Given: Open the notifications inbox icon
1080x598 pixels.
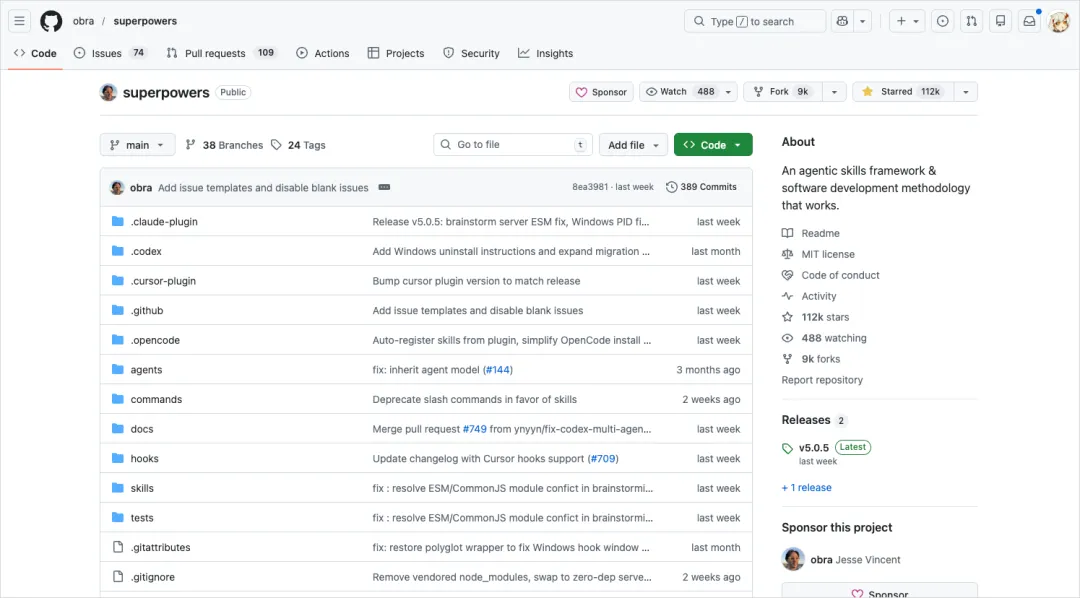Looking at the screenshot, I should pyautogui.click(x=1029, y=20).
